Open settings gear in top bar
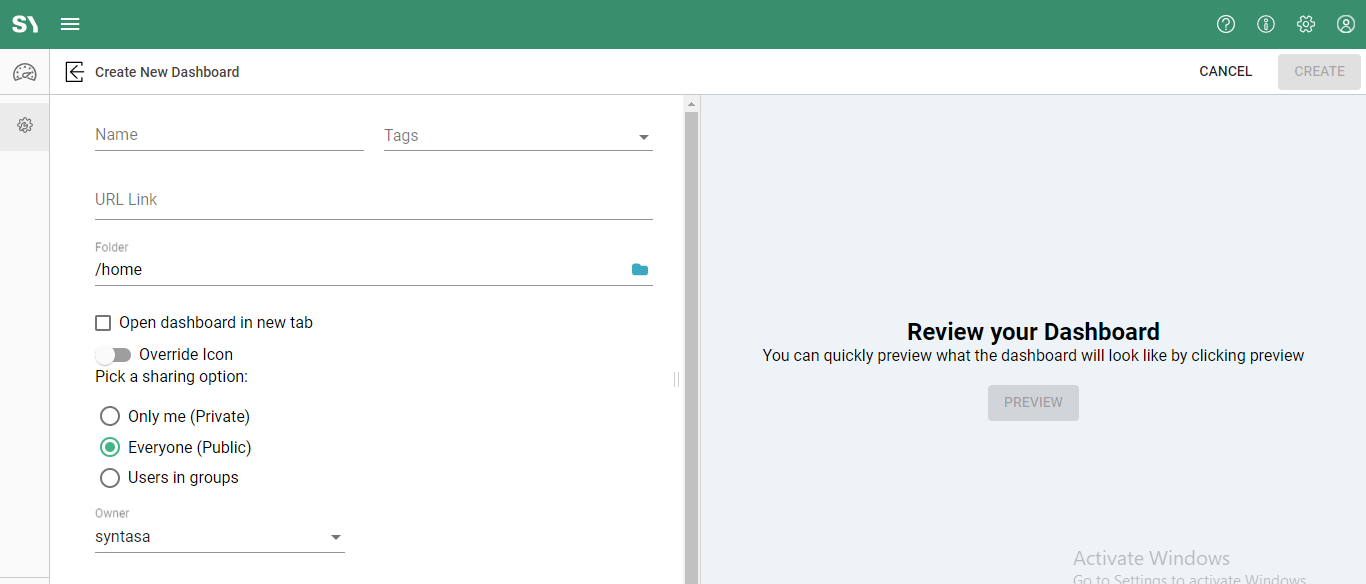This screenshot has height=584, width=1366. click(x=1306, y=24)
